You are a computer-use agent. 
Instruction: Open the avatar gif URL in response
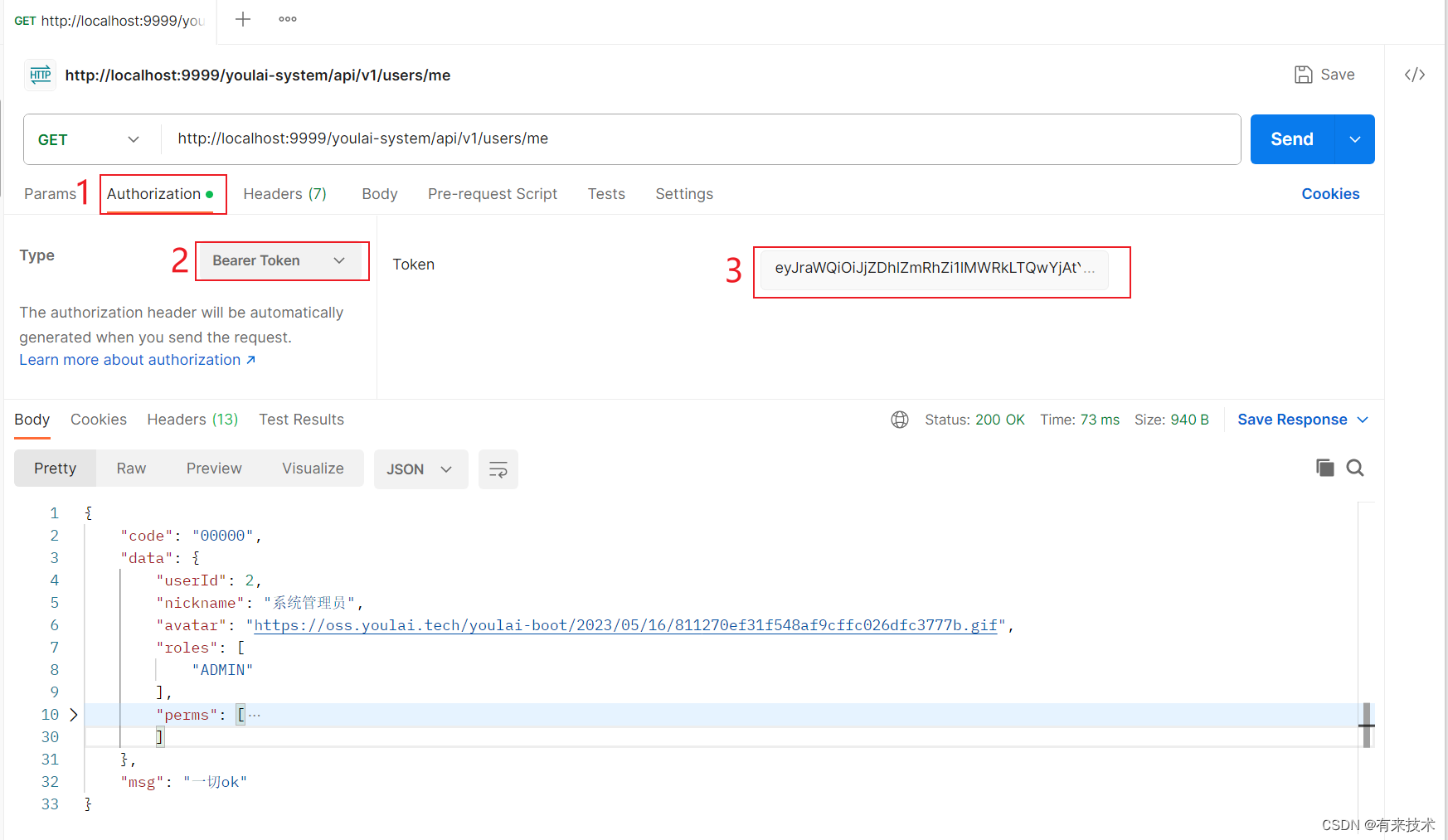click(625, 625)
